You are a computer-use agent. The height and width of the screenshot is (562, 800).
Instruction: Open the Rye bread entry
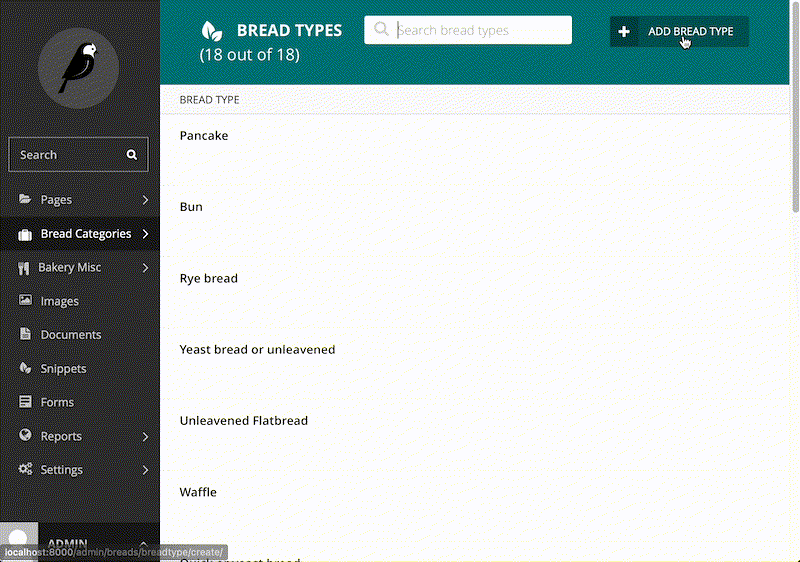(x=209, y=278)
